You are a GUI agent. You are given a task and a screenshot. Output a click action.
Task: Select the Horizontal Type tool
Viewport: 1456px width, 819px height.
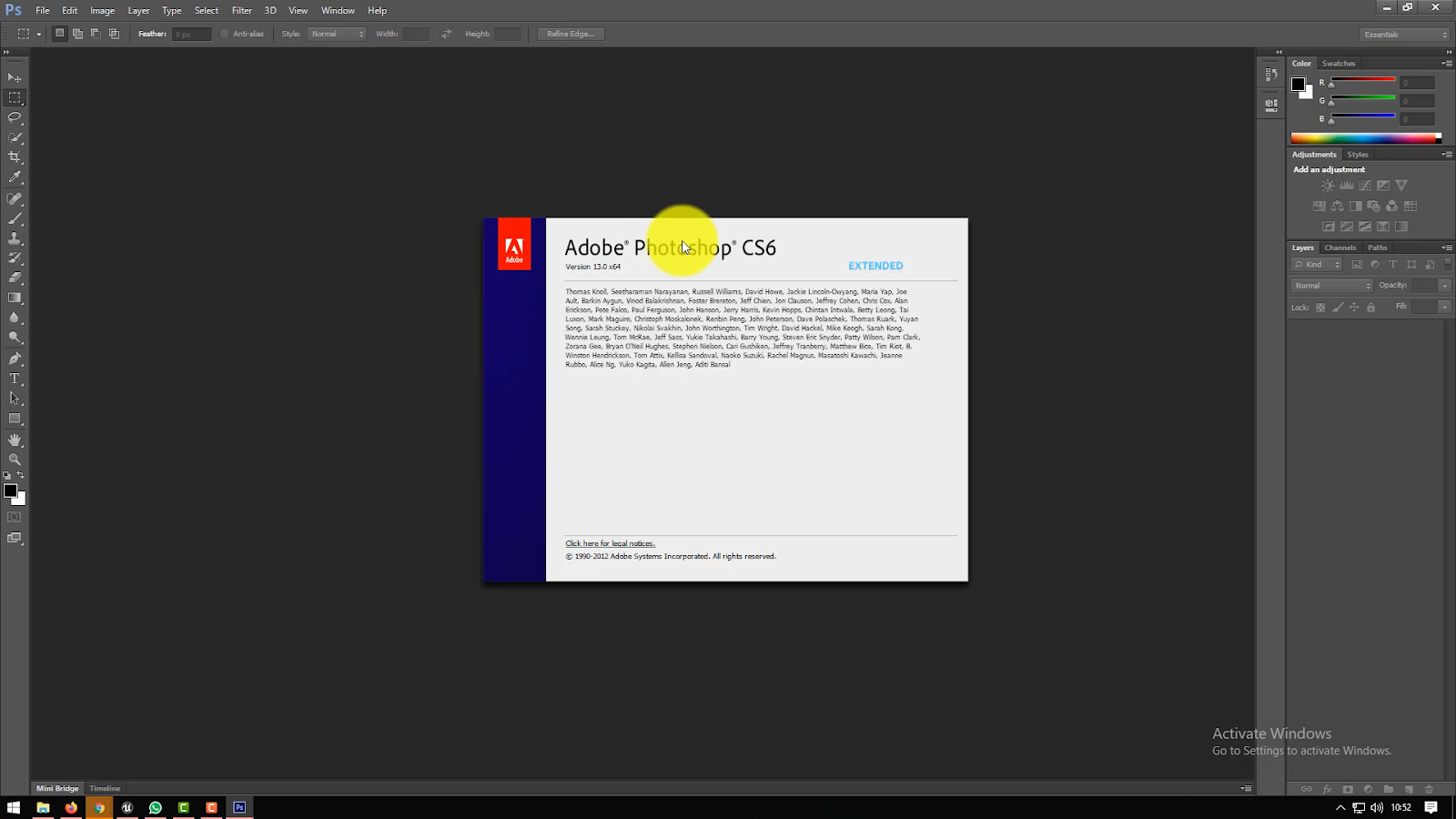(15, 379)
